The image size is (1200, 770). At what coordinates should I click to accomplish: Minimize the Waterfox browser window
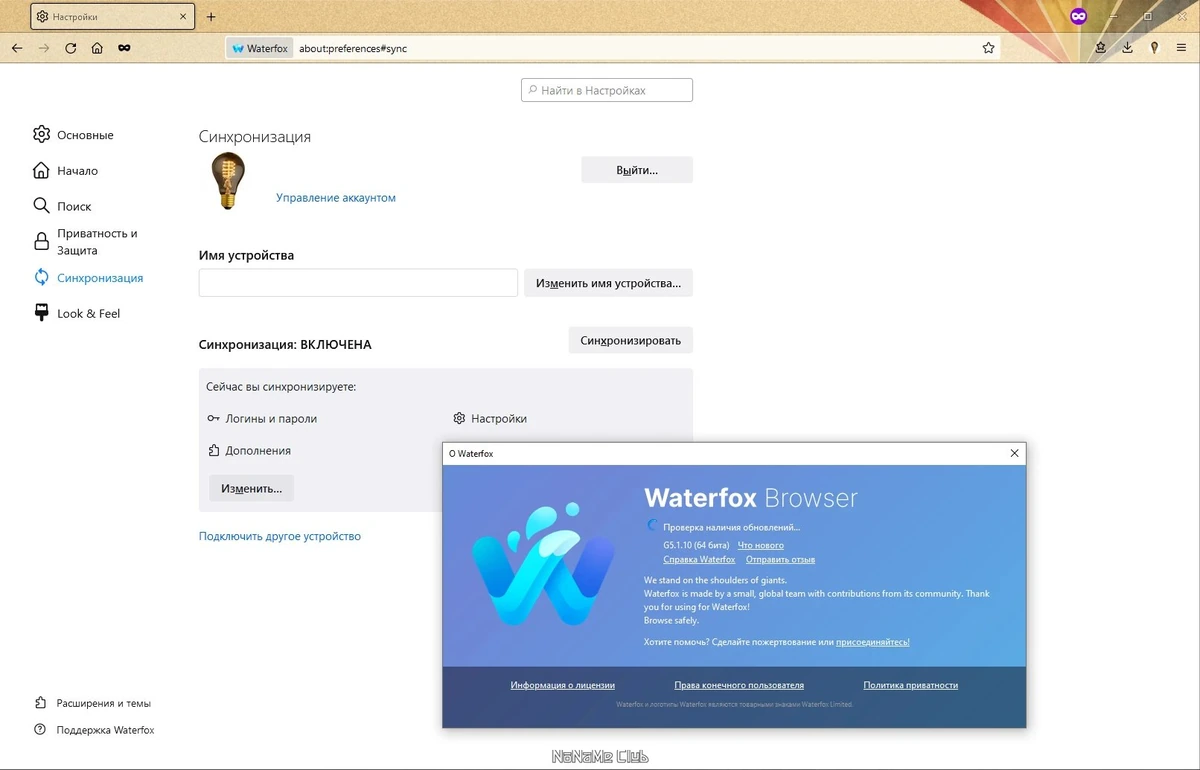click(x=1115, y=17)
